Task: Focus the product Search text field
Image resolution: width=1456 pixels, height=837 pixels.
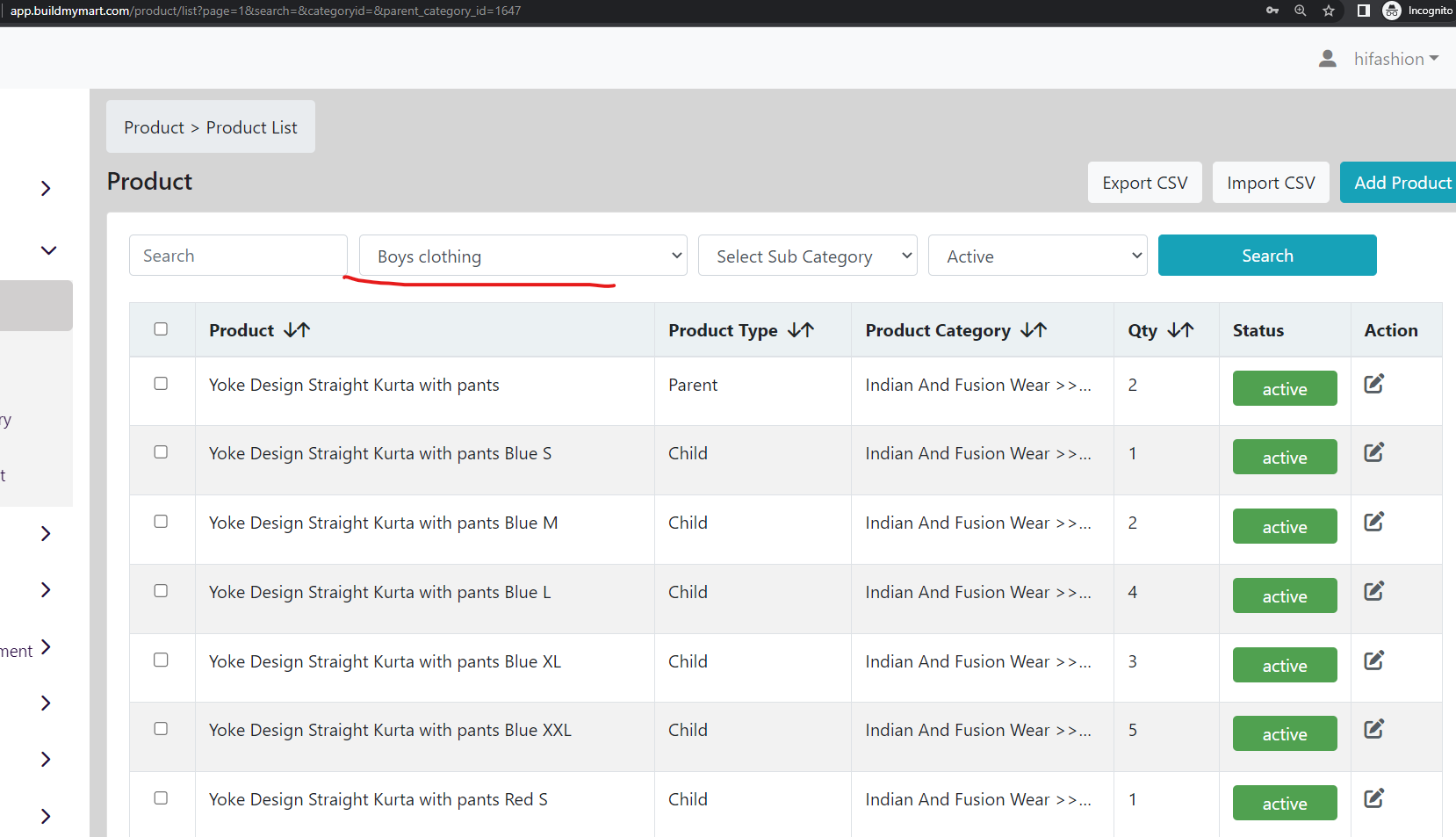Action: coord(238,256)
